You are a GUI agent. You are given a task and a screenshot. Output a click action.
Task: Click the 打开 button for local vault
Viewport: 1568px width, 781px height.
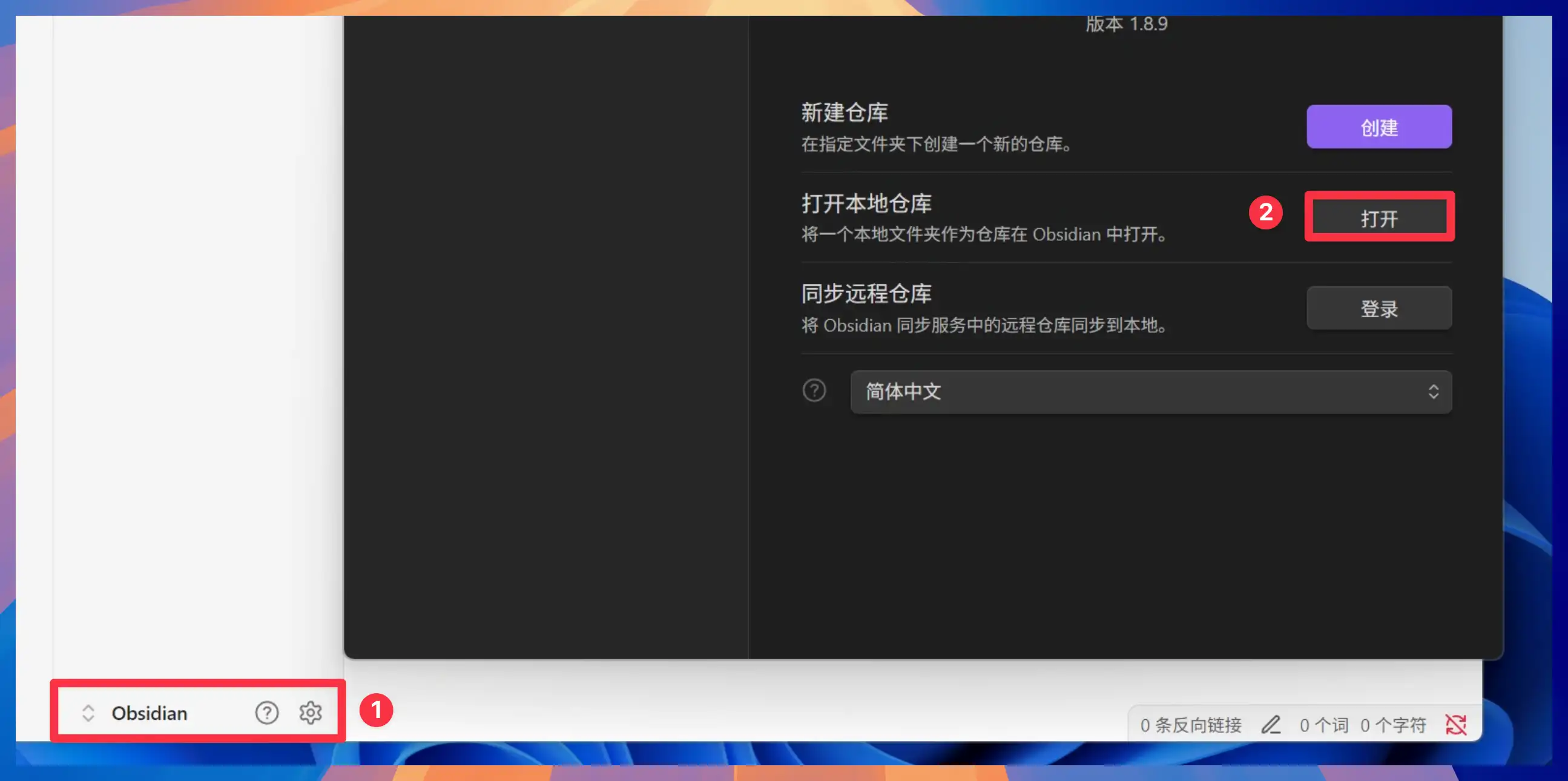coord(1379,217)
